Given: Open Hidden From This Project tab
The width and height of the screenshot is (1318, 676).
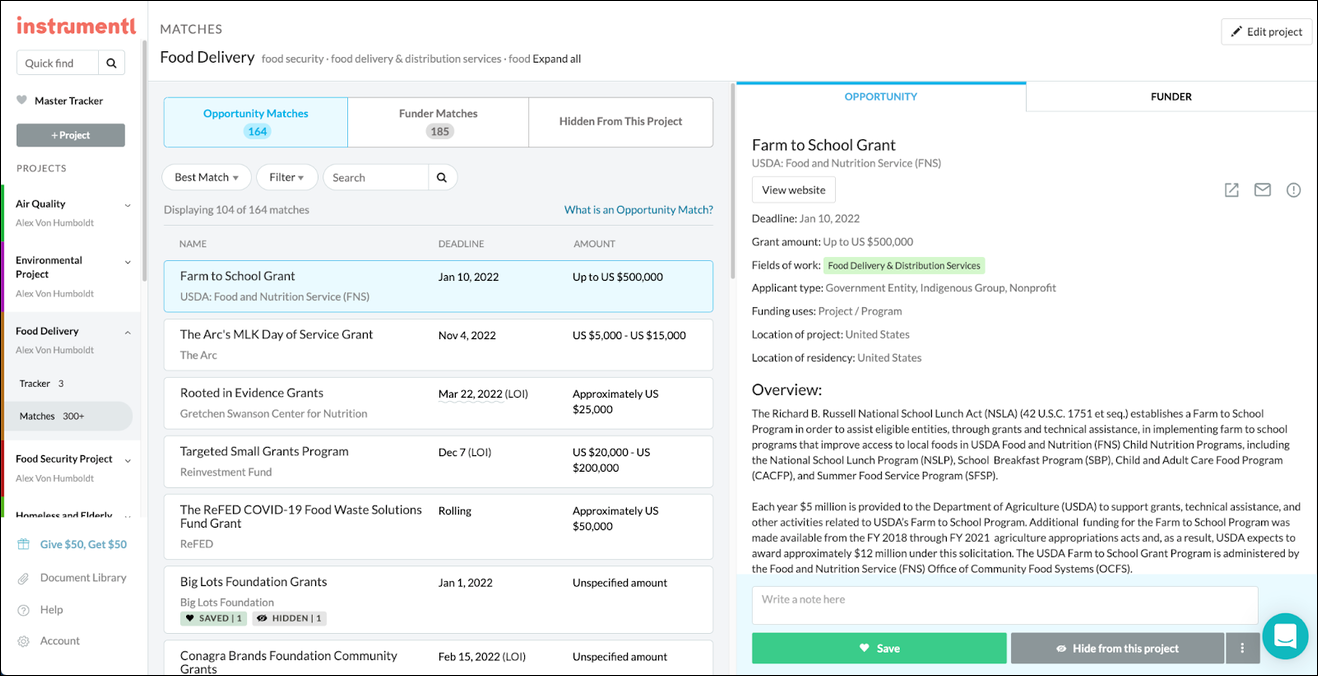Looking at the screenshot, I should (x=621, y=122).
